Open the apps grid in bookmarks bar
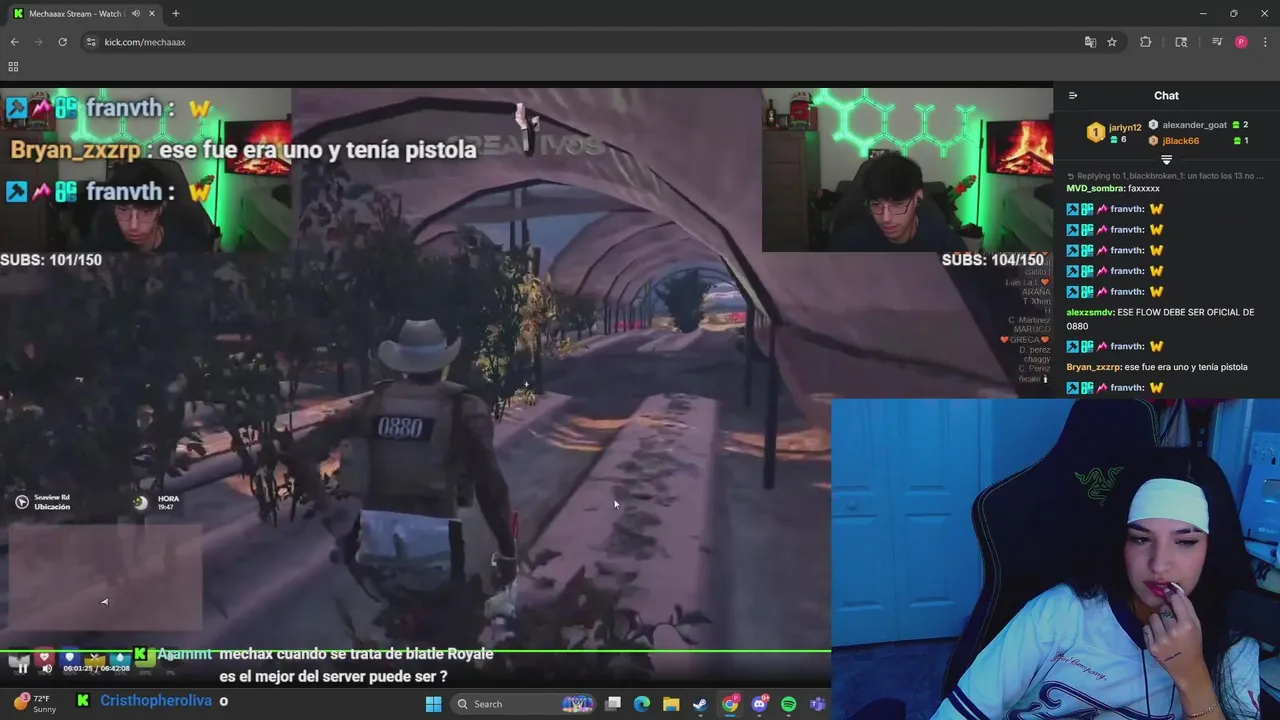Viewport: 1280px width, 720px height. tap(13, 67)
